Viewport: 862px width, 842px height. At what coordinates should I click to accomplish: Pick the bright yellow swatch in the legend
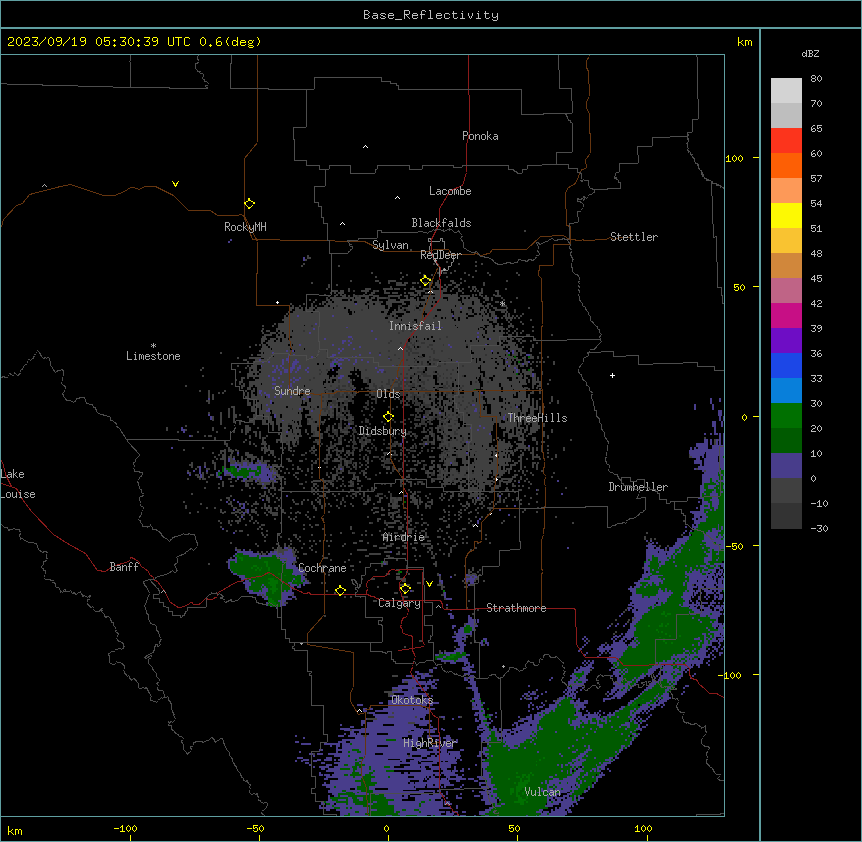pos(786,215)
